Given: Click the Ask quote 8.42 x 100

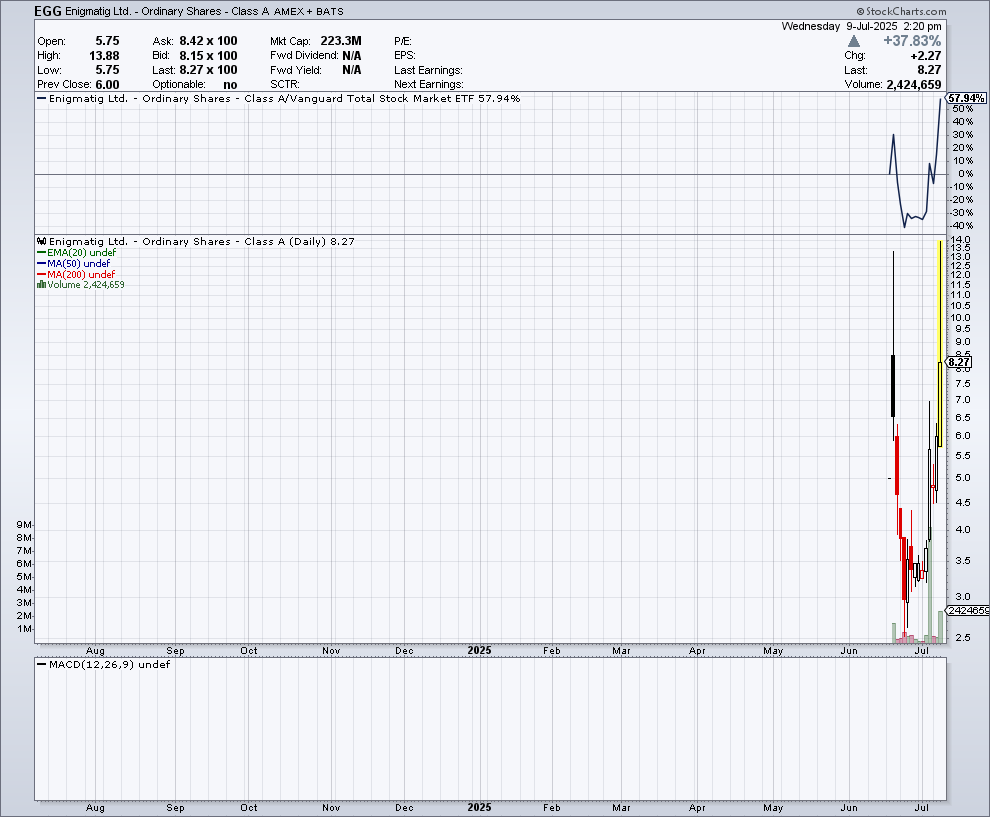Looking at the screenshot, I should [208, 41].
